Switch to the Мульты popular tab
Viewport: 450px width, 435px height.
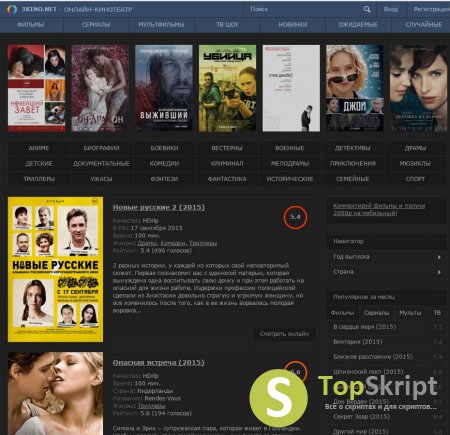point(410,313)
